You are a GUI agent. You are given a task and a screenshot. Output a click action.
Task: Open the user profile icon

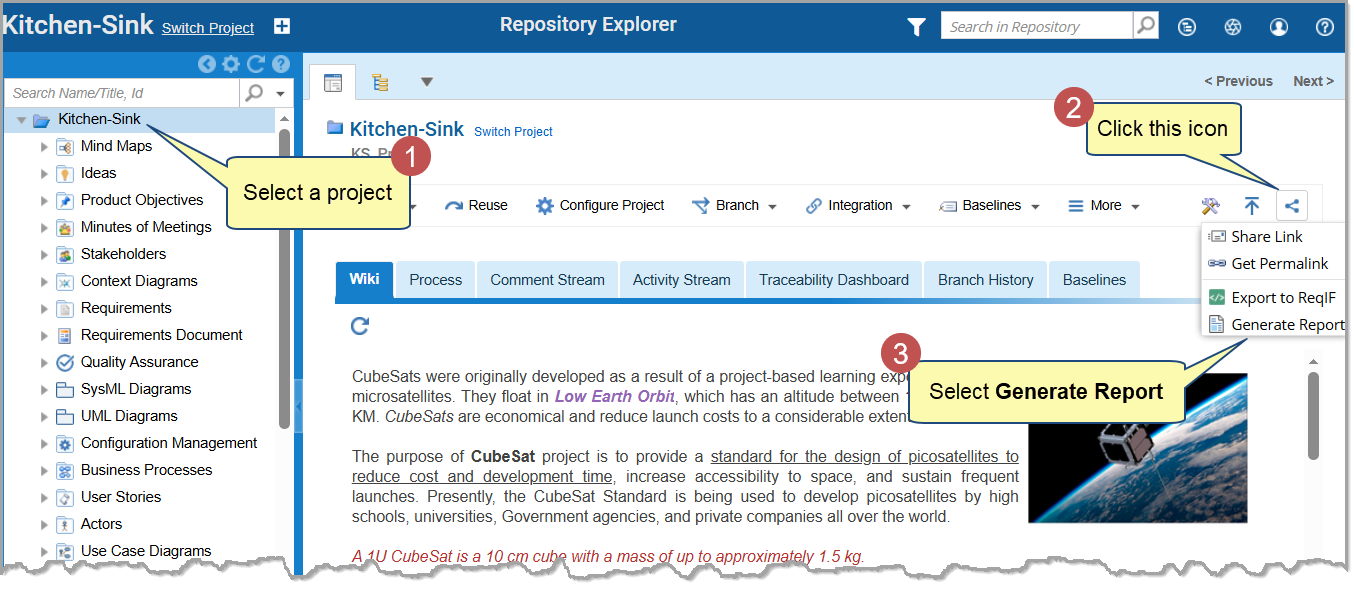click(1279, 27)
